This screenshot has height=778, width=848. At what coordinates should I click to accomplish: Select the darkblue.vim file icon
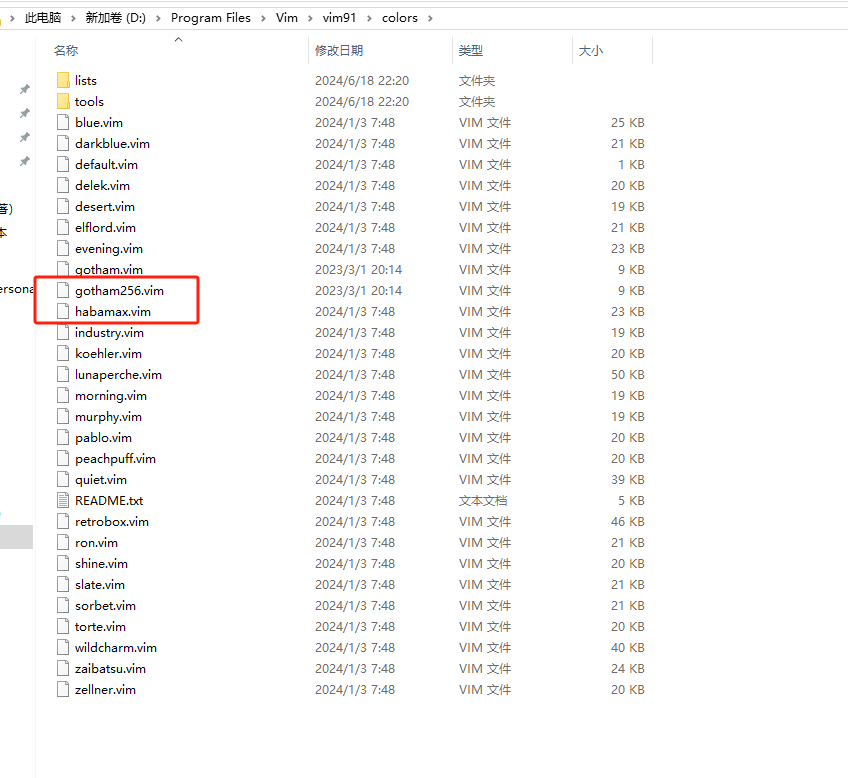[63, 144]
